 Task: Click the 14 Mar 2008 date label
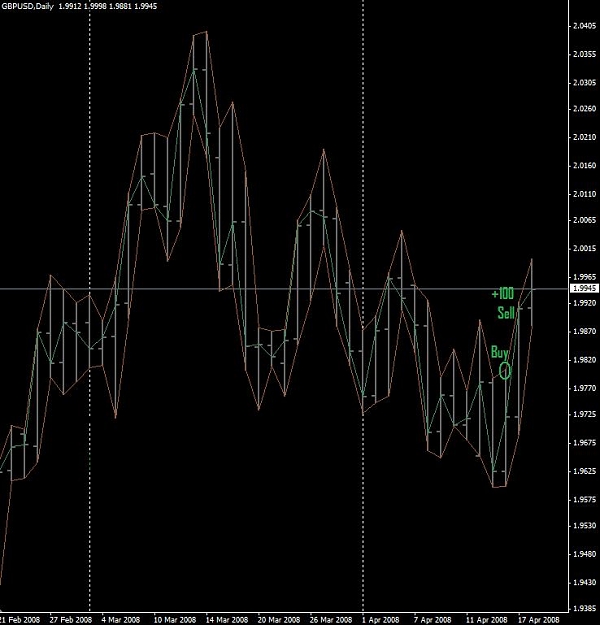[x=226, y=620]
